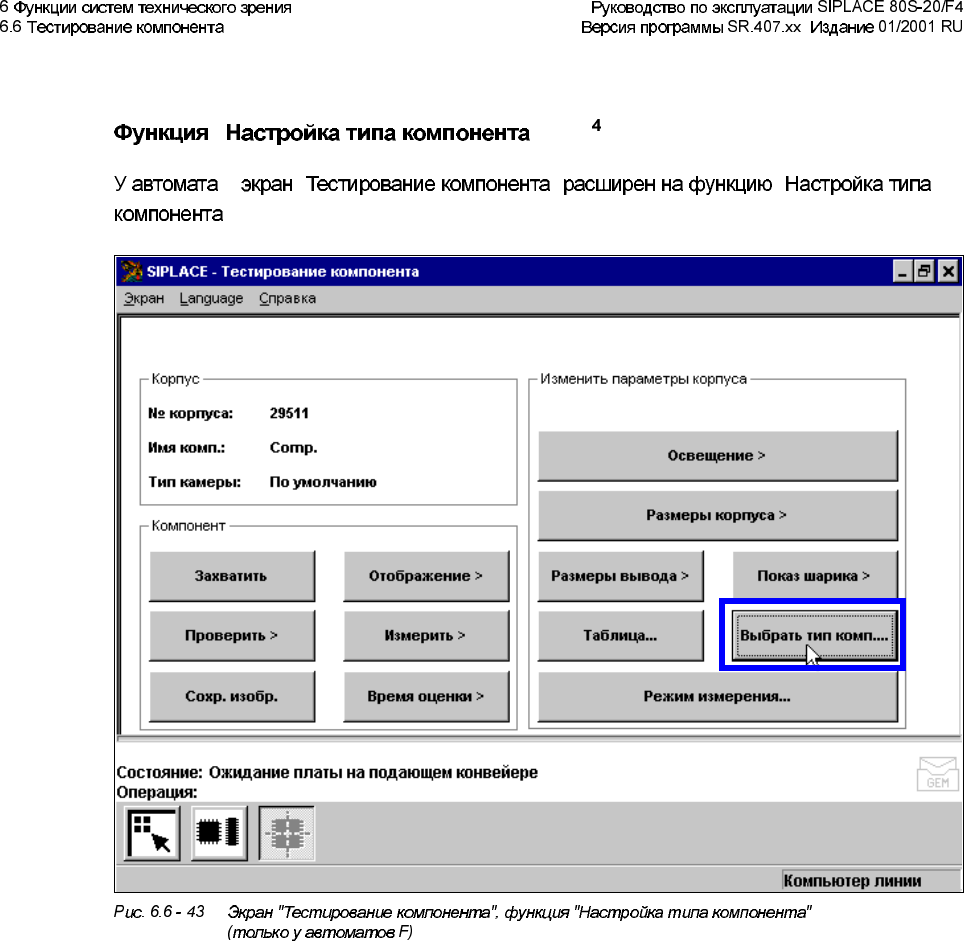Click the Выбрать тип комп.... button
The height and width of the screenshot is (941, 964).
(x=815, y=635)
